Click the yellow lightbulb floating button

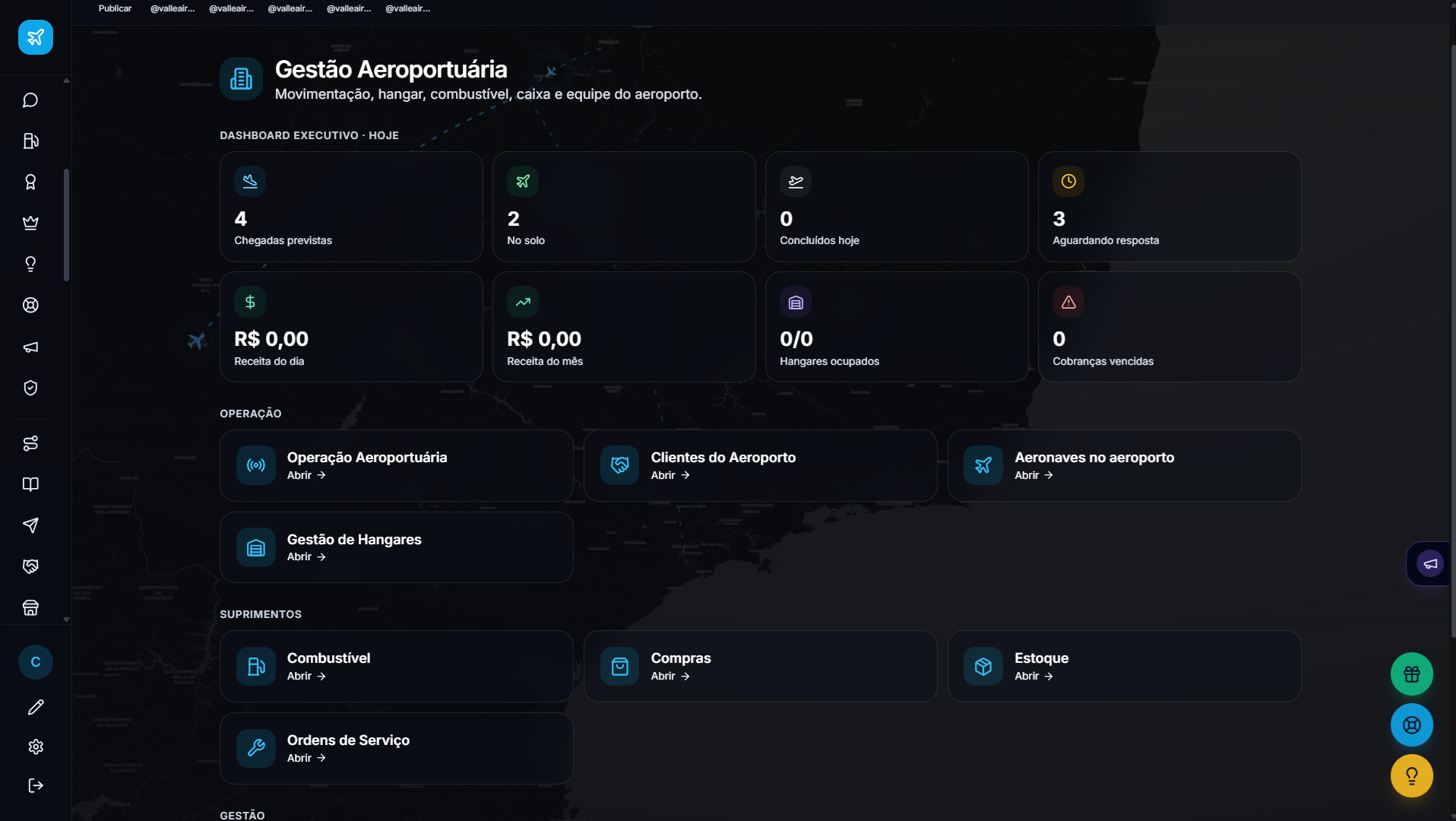[x=1411, y=775]
